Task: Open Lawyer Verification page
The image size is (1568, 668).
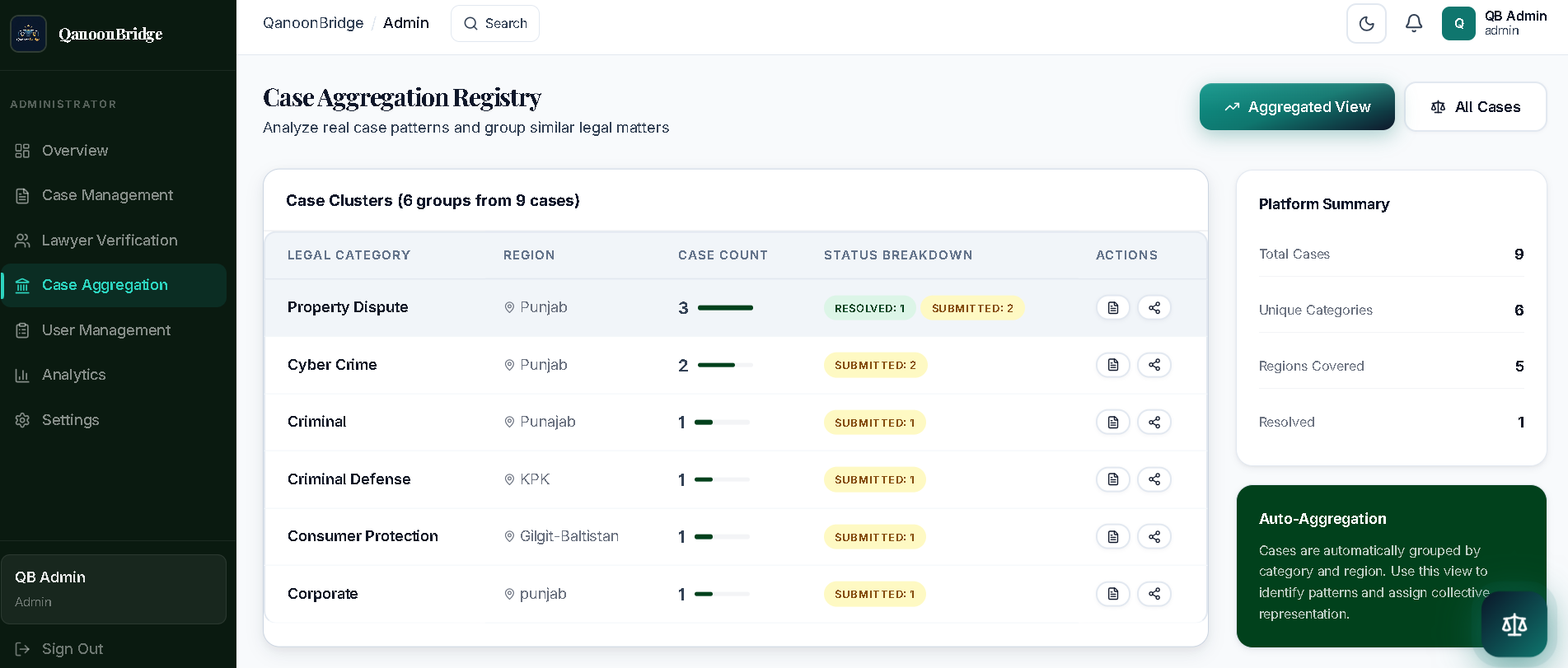Action: (x=114, y=241)
